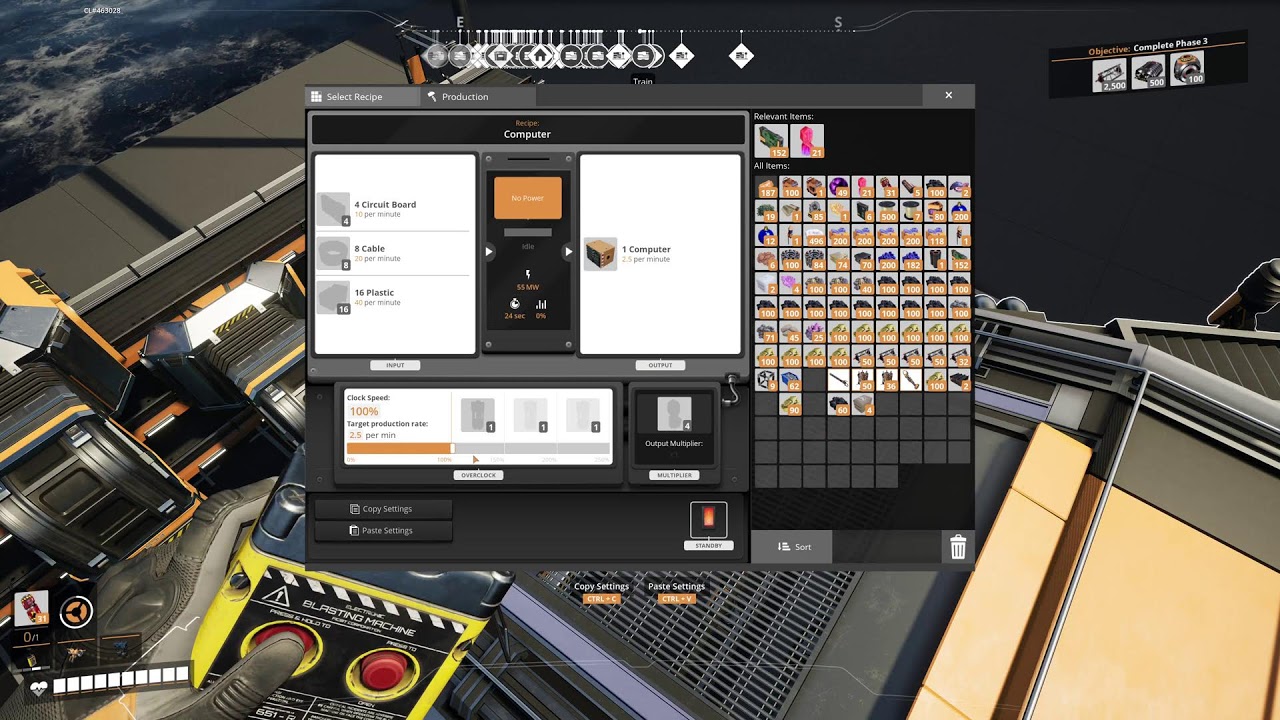Screen dimensions: 1280x720
Task: Click the Copy Settings button
Action: pyautogui.click(x=383, y=509)
